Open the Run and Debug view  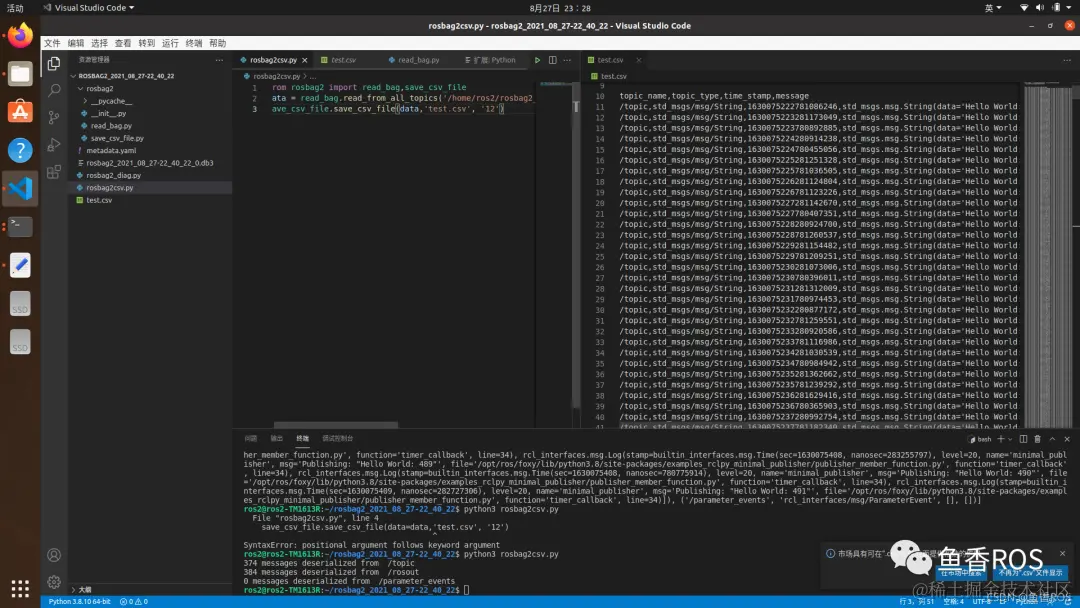click(54, 145)
